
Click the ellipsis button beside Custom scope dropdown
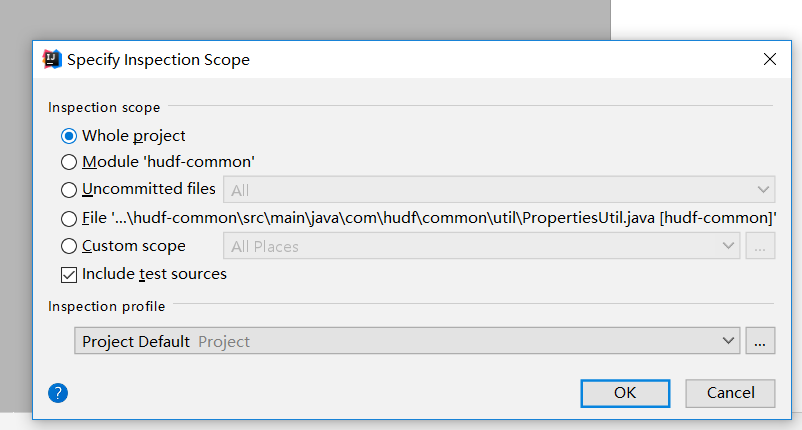point(760,246)
